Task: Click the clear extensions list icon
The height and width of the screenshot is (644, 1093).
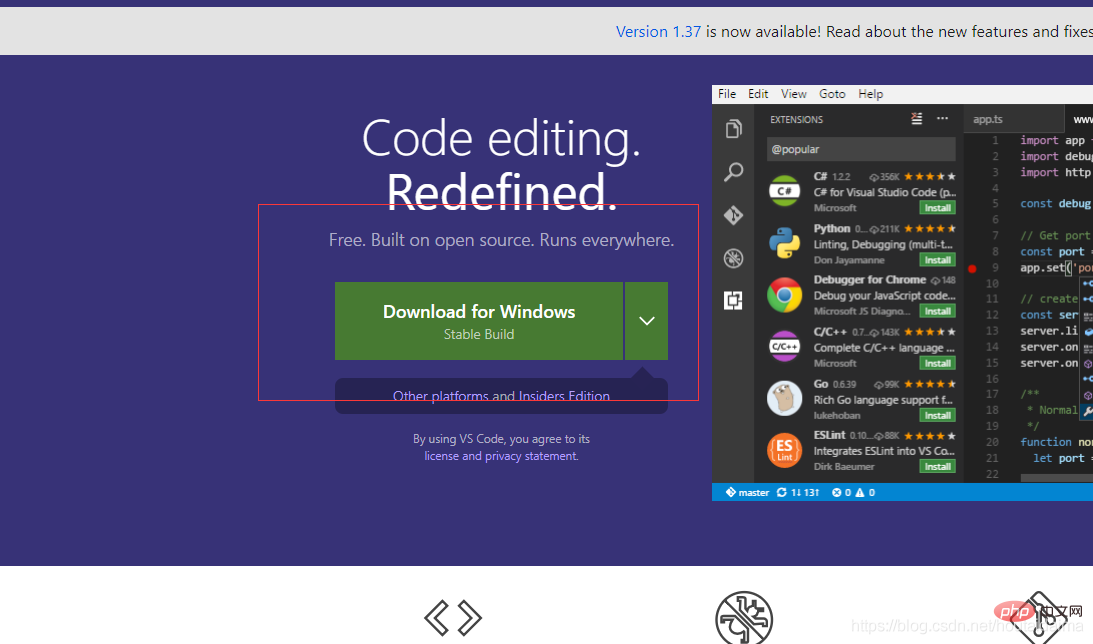Action: tap(917, 119)
